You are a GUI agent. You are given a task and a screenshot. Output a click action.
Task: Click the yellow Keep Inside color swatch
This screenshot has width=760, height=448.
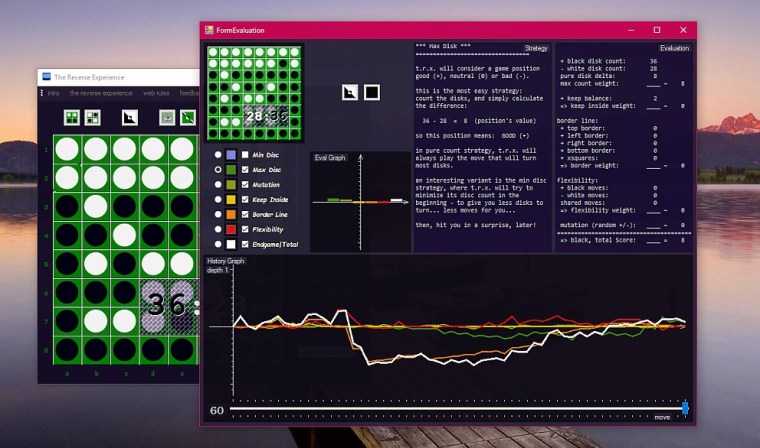[x=231, y=199]
